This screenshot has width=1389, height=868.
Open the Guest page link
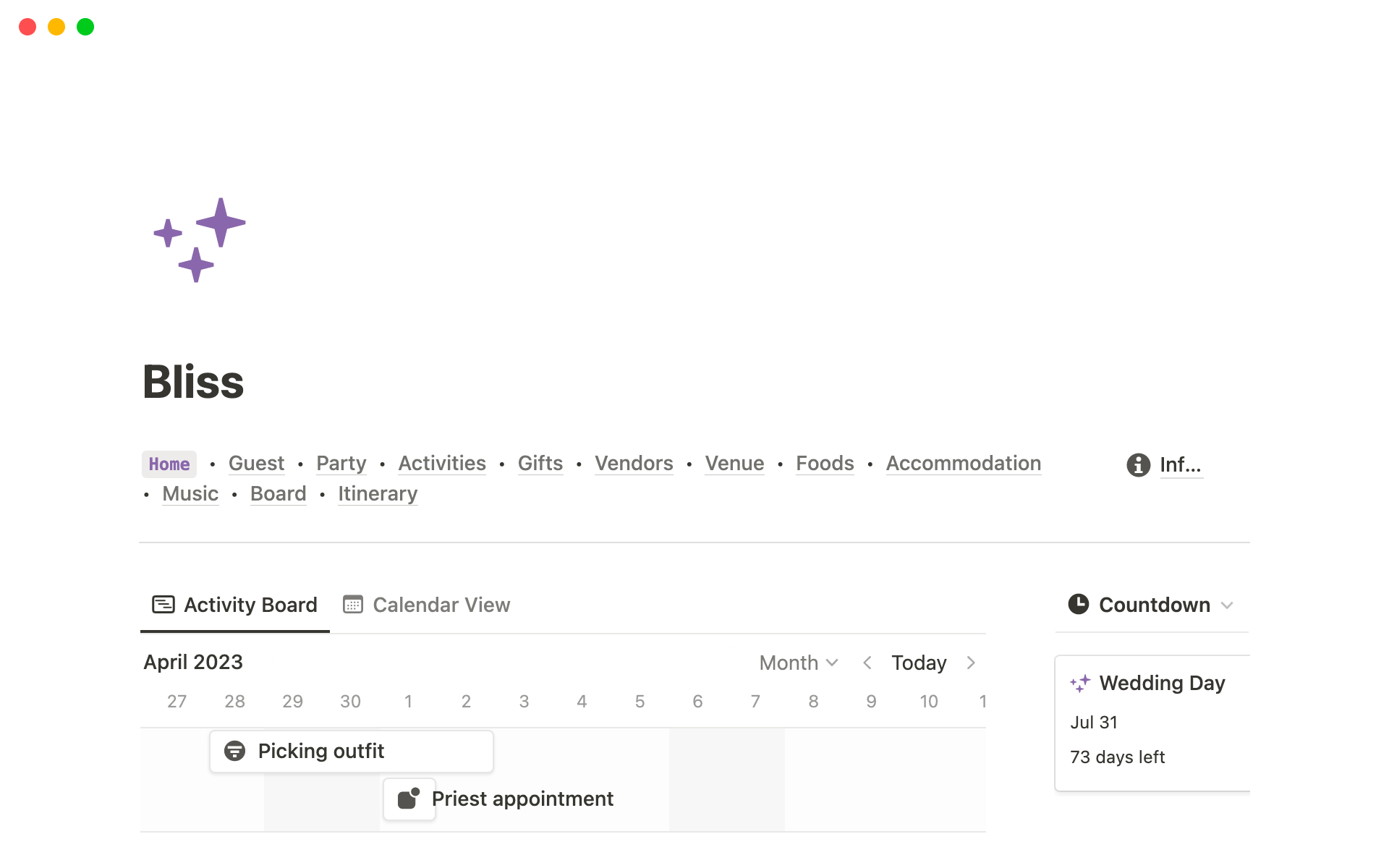(x=256, y=464)
